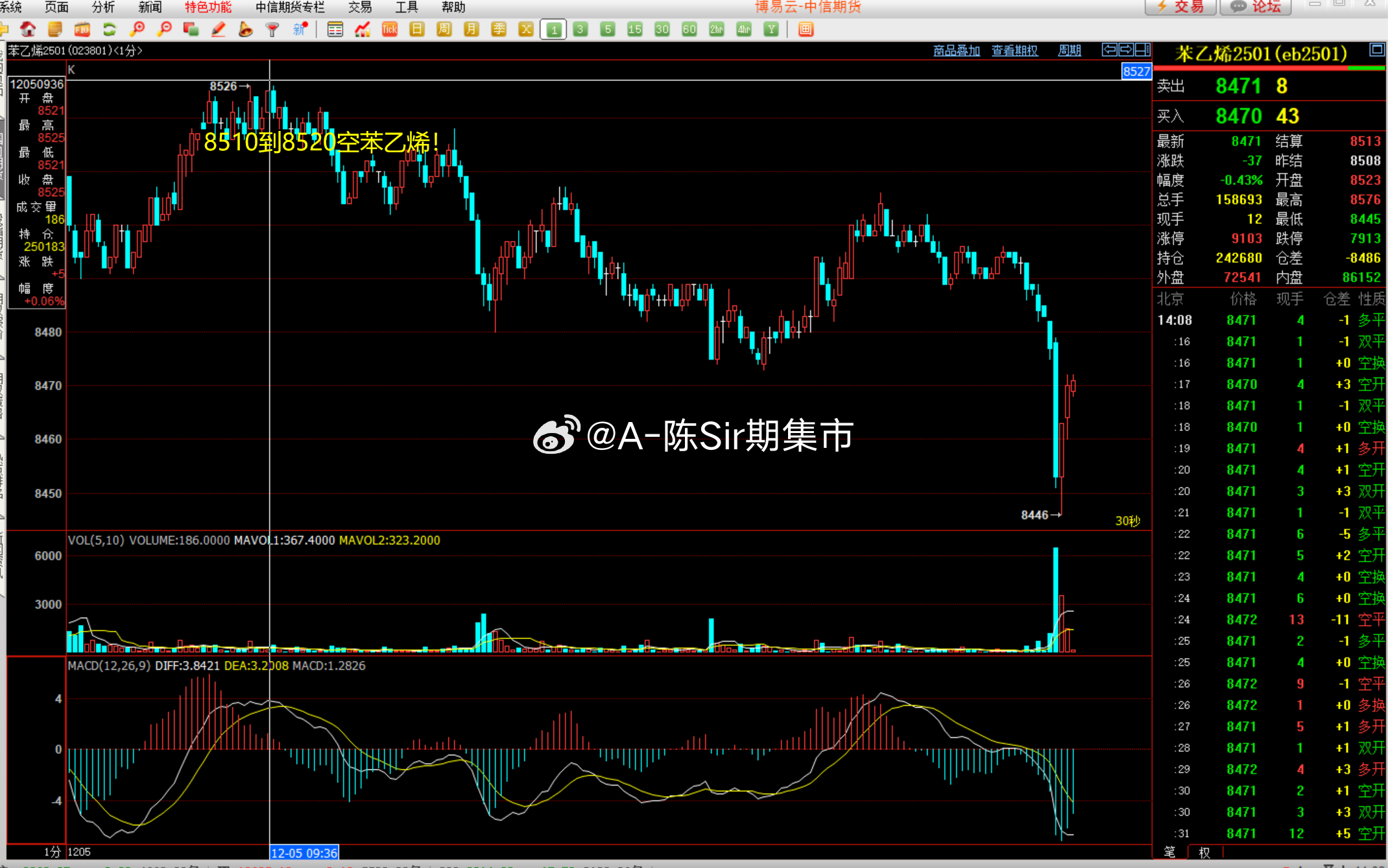The width and height of the screenshot is (1388, 868).
Task: Click the 8527 price axis label
Action: [x=1136, y=71]
